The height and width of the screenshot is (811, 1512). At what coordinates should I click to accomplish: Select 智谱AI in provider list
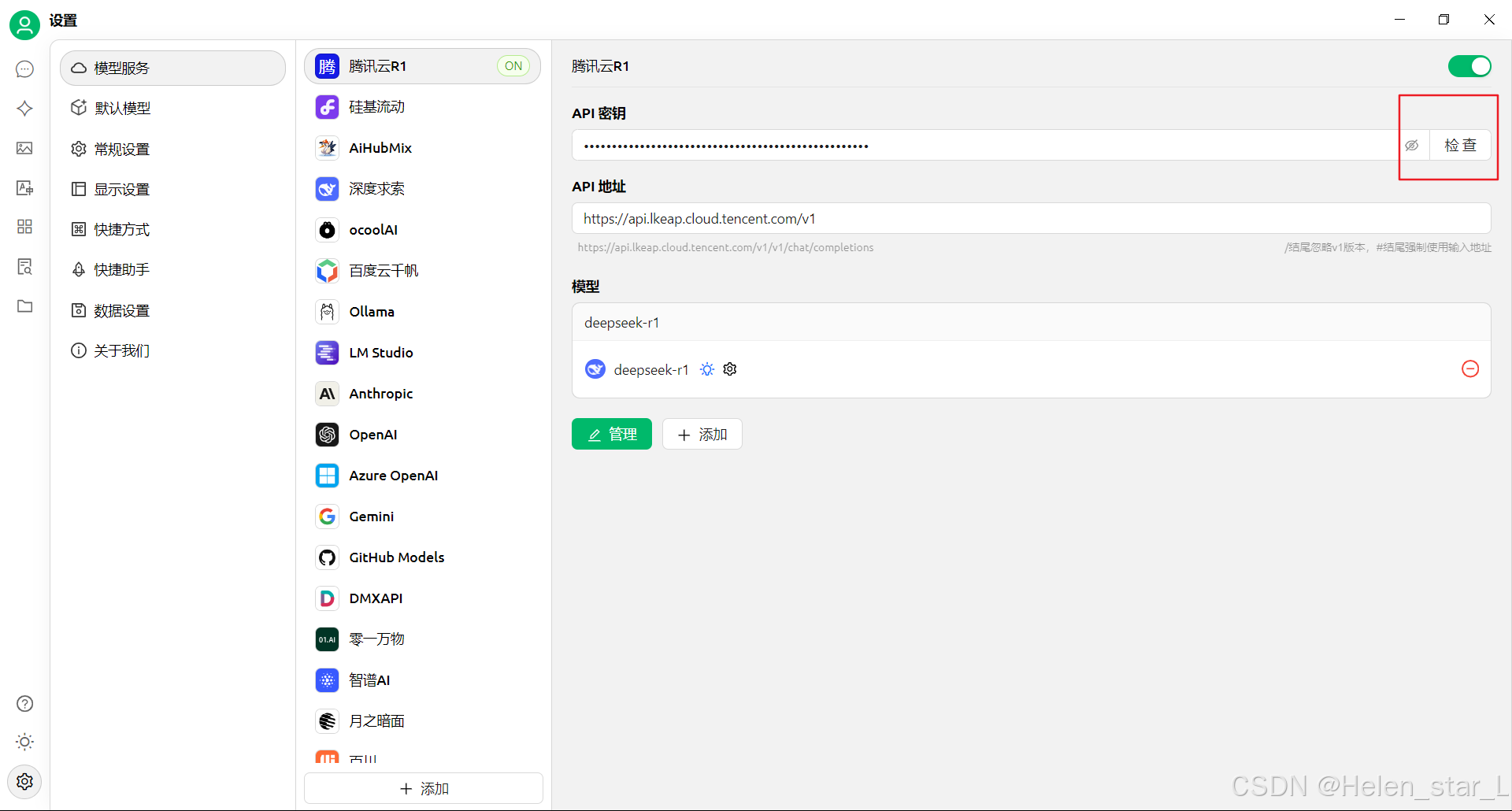point(423,680)
